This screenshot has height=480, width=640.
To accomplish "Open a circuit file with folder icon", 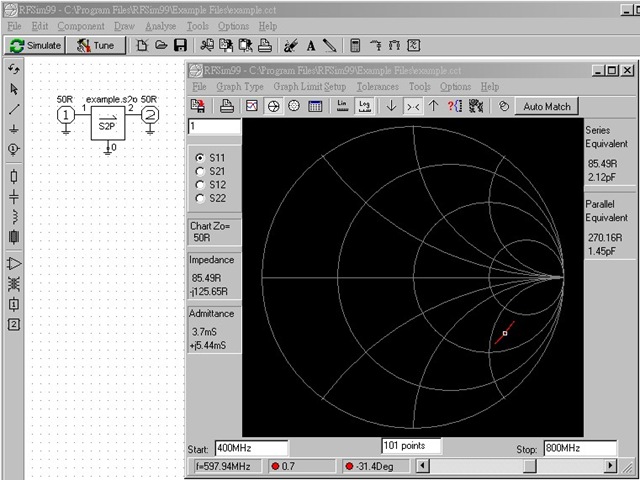I will [161, 45].
